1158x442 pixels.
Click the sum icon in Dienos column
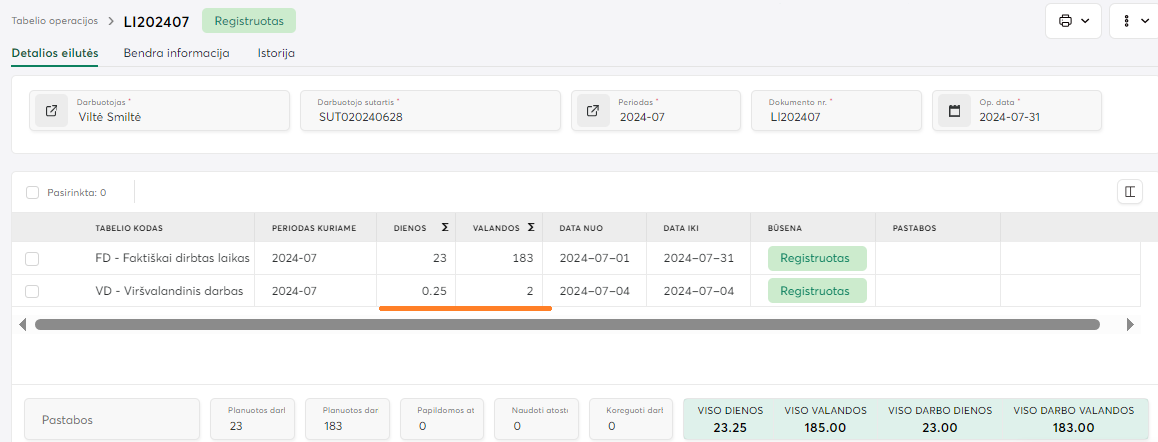444,228
